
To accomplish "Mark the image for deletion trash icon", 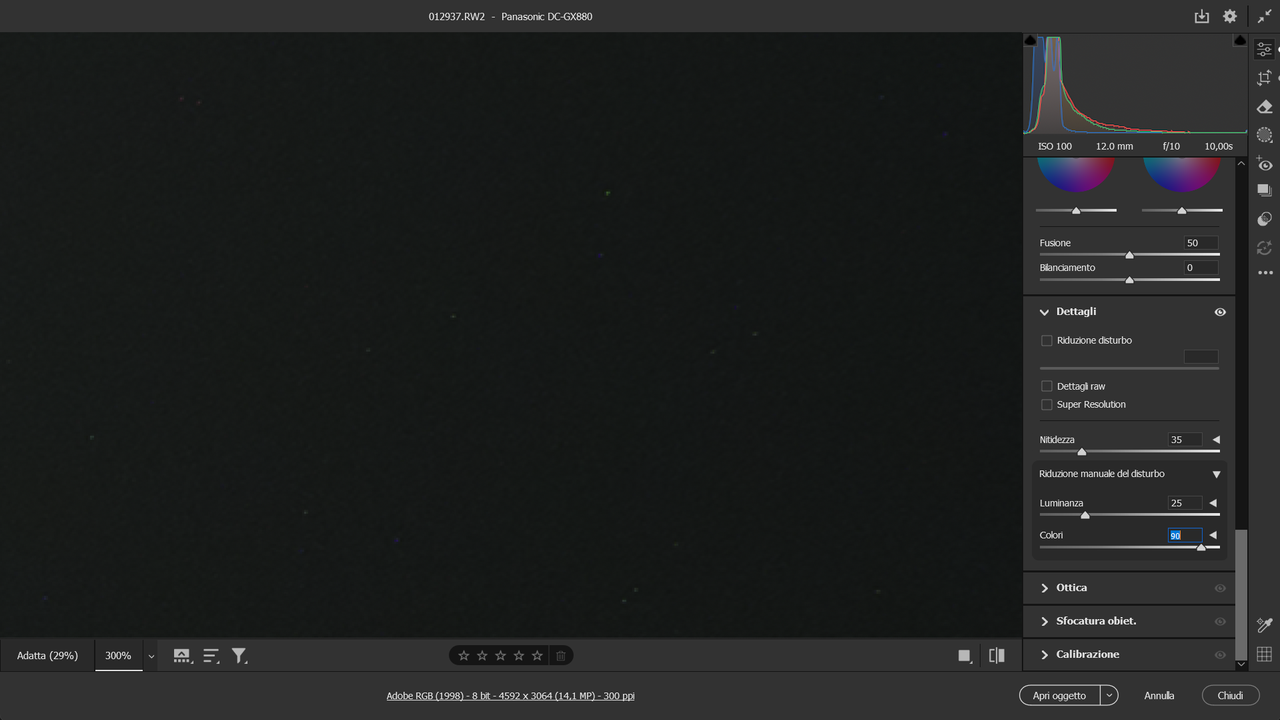I will click(x=561, y=656).
